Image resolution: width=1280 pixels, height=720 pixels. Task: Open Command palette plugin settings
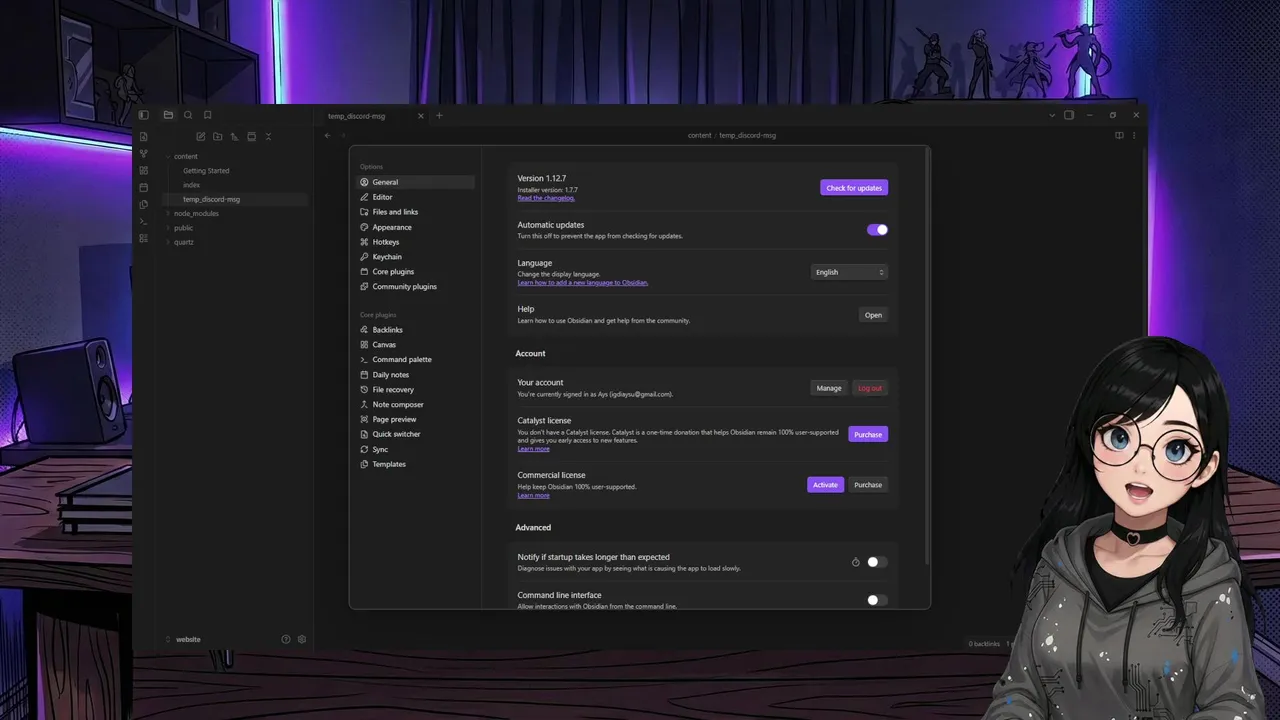(x=415, y=360)
